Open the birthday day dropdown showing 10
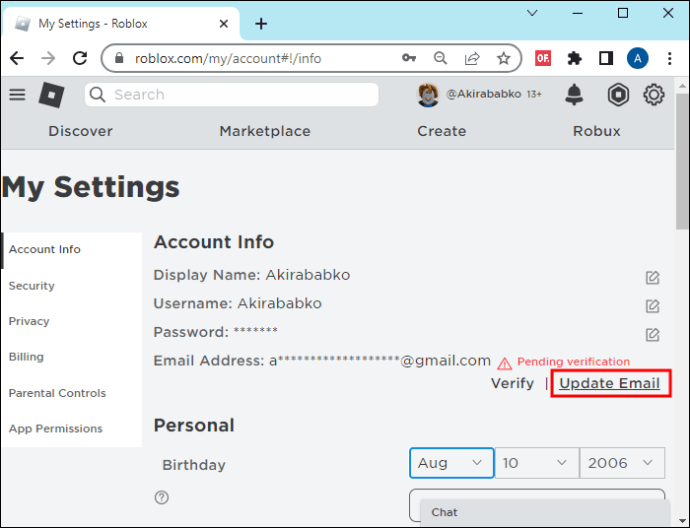The width and height of the screenshot is (690, 528). pos(536,463)
